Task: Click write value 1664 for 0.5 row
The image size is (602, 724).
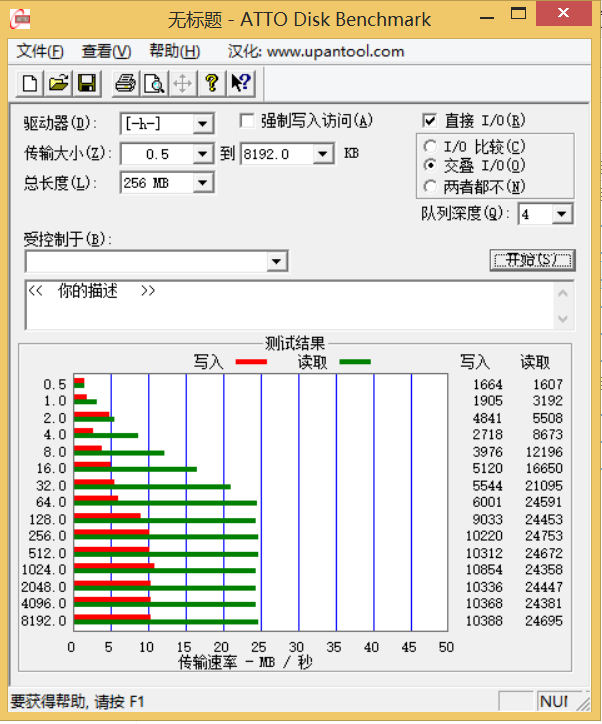Action: pos(488,384)
